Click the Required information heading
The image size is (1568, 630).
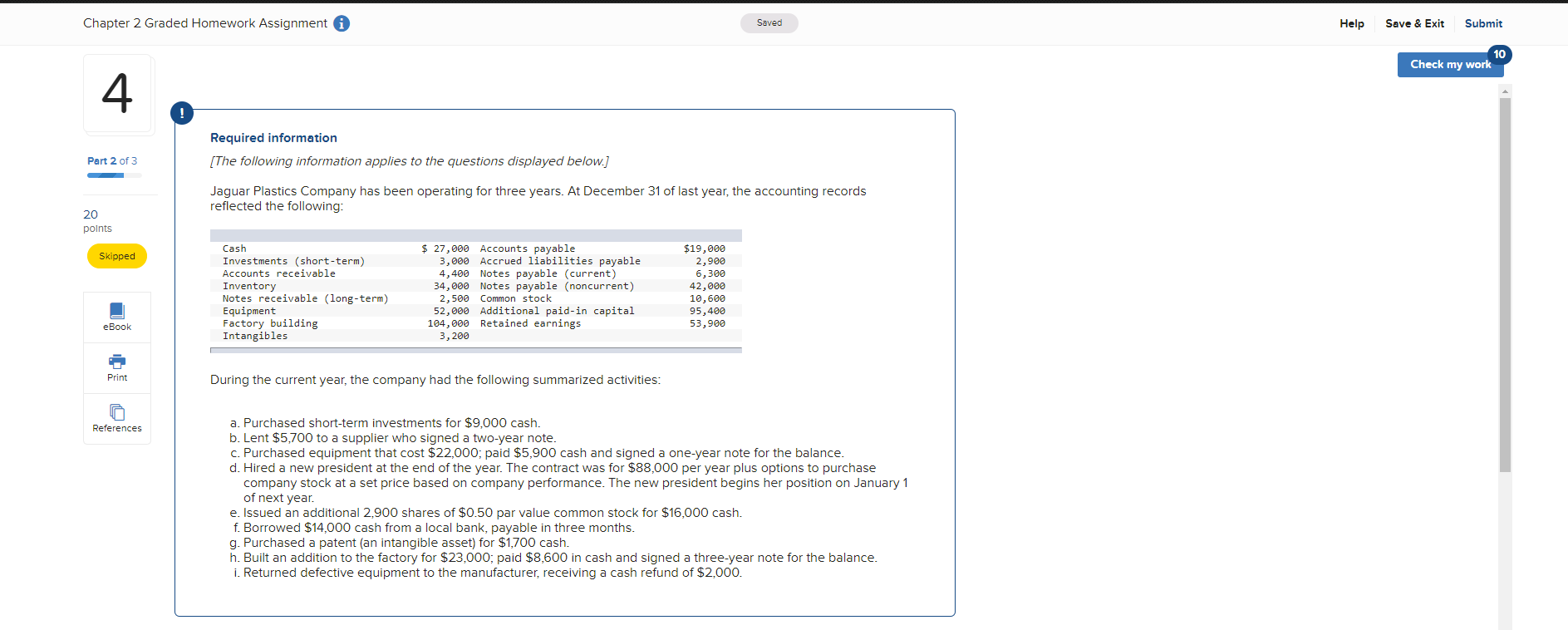coord(273,138)
